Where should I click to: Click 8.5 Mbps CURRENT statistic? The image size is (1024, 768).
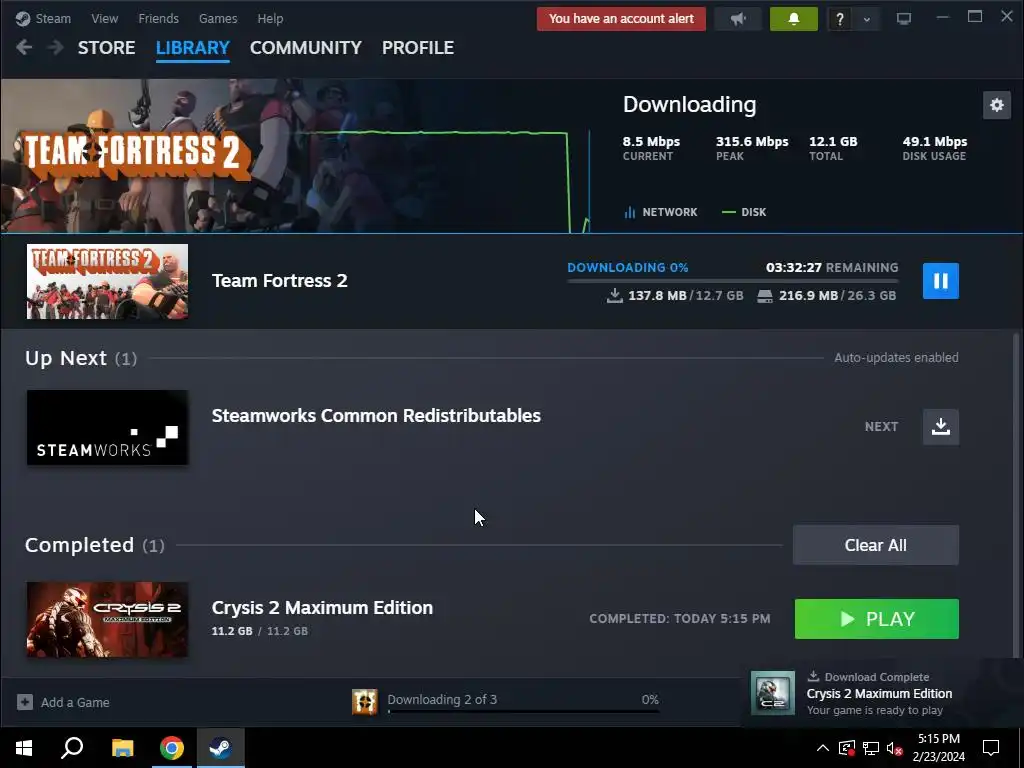(651, 148)
